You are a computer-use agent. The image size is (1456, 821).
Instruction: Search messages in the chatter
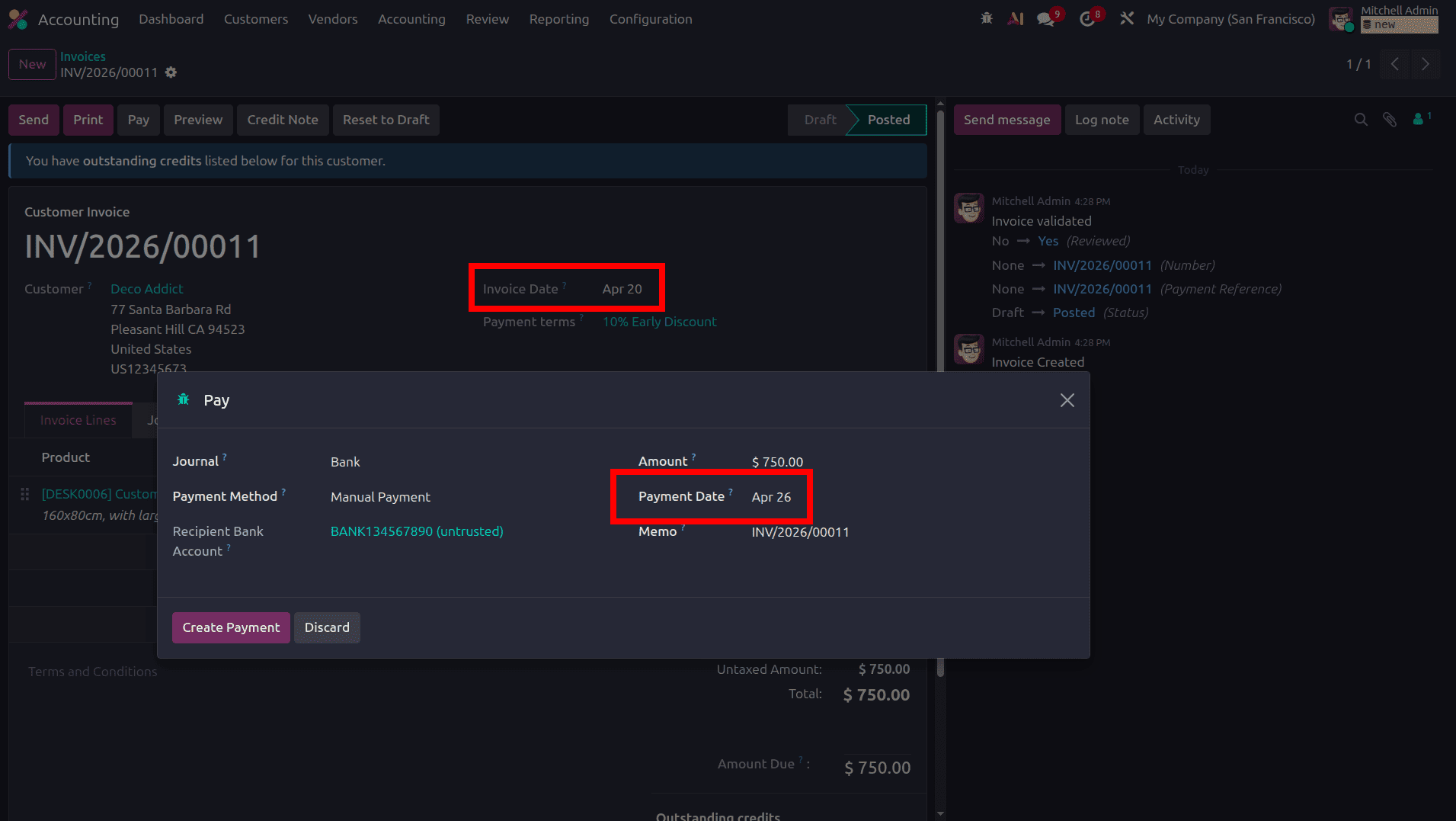pos(1361,120)
